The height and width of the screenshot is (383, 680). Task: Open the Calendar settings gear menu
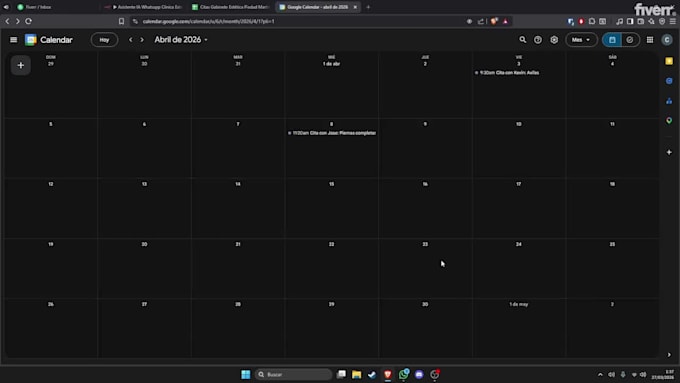[554, 40]
